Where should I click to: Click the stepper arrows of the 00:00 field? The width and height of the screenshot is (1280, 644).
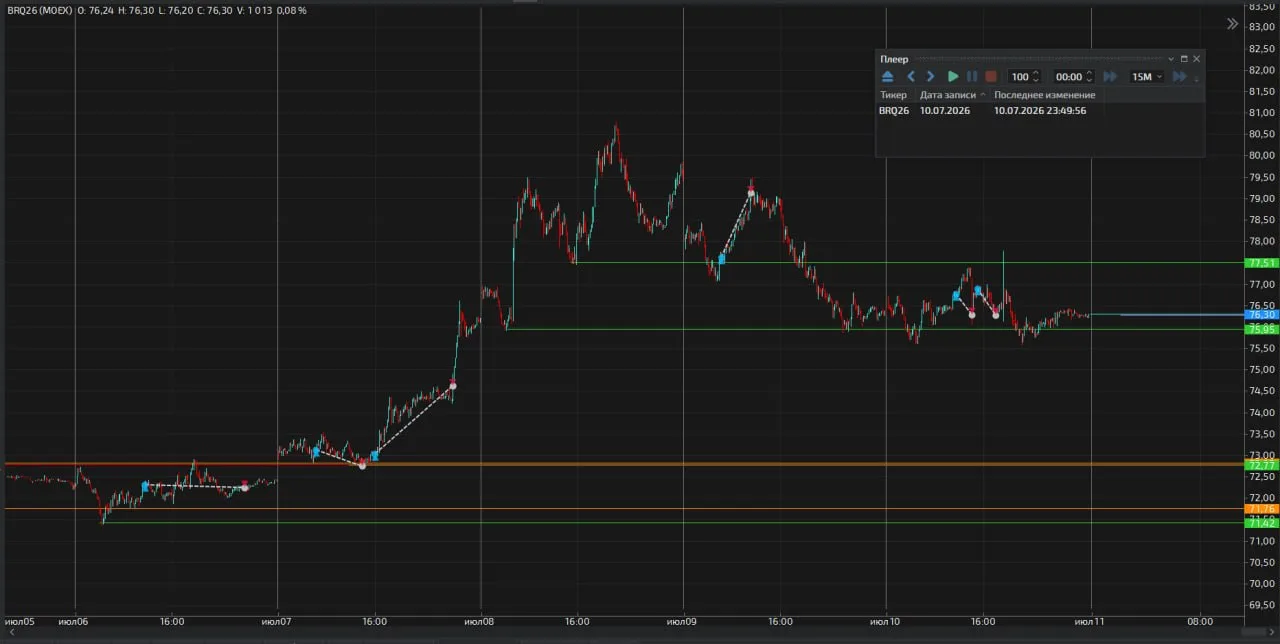(1090, 76)
